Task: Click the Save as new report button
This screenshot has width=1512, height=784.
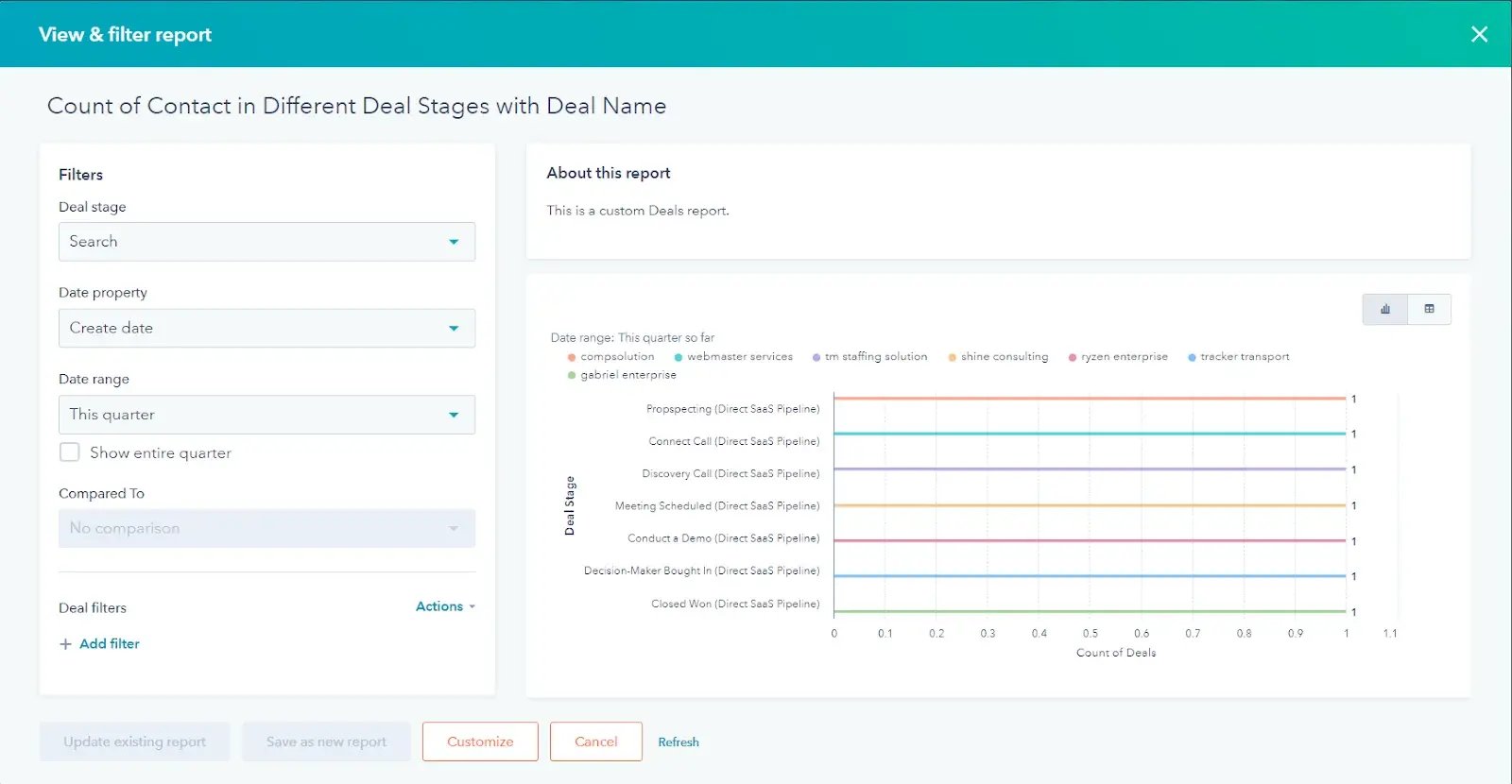Action: click(326, 741)
